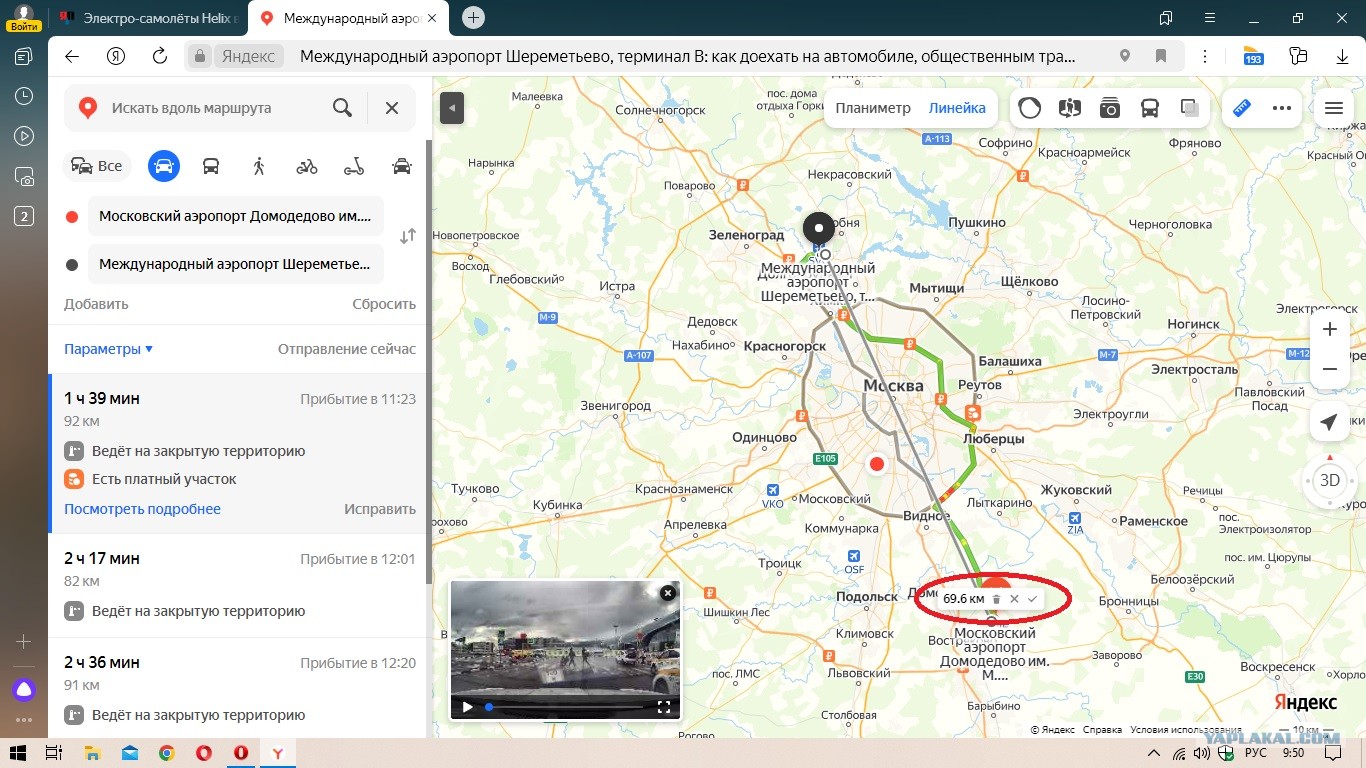Show all route types with Все

(x=97, y=166)
